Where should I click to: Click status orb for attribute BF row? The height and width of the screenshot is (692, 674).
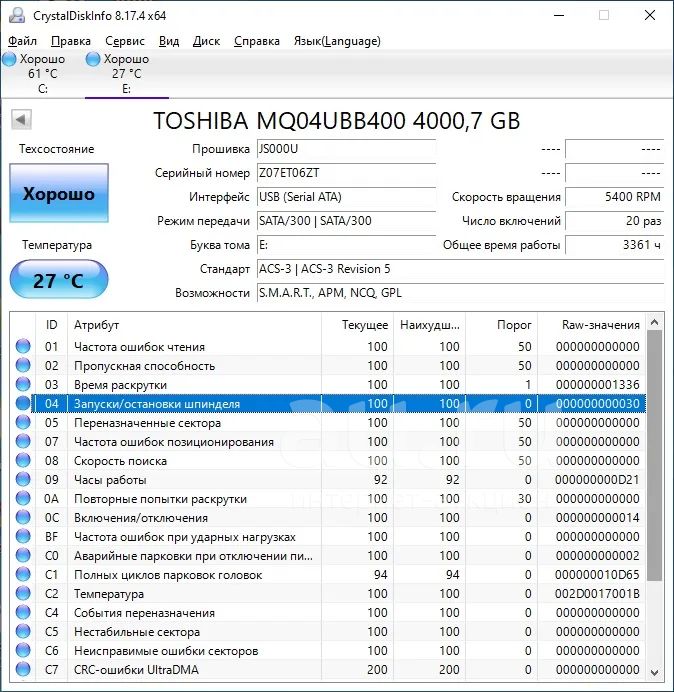tap(23, 536)
